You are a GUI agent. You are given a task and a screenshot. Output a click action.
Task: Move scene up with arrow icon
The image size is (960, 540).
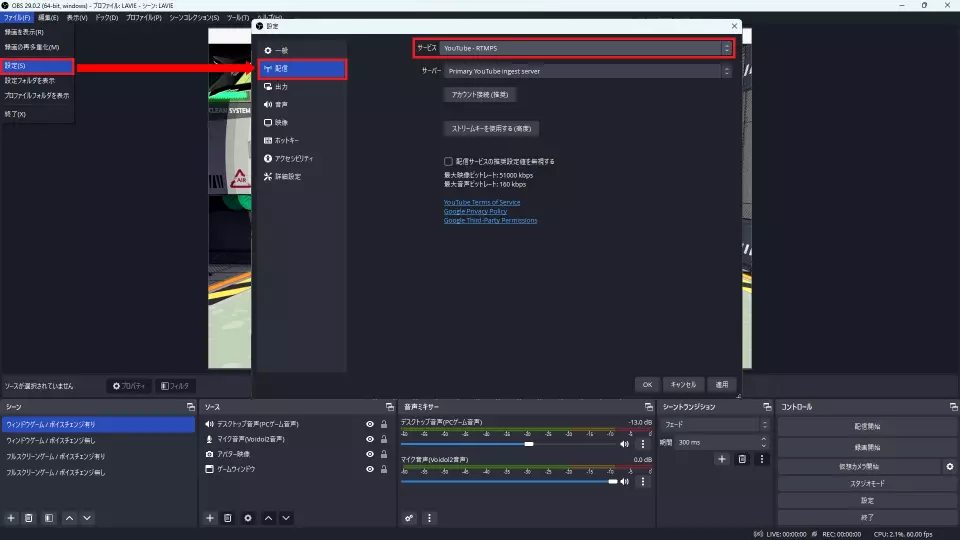(70, 518)
